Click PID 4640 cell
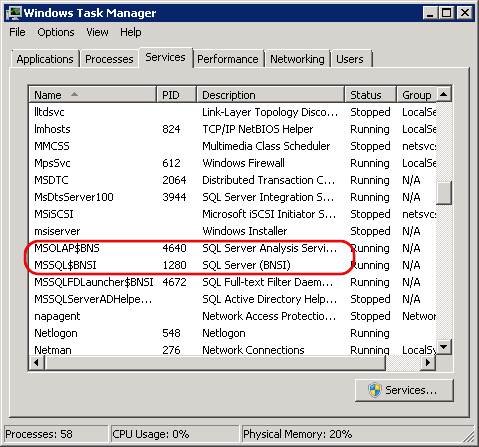This screenshot has width=479, height=447. pos(174,248)
